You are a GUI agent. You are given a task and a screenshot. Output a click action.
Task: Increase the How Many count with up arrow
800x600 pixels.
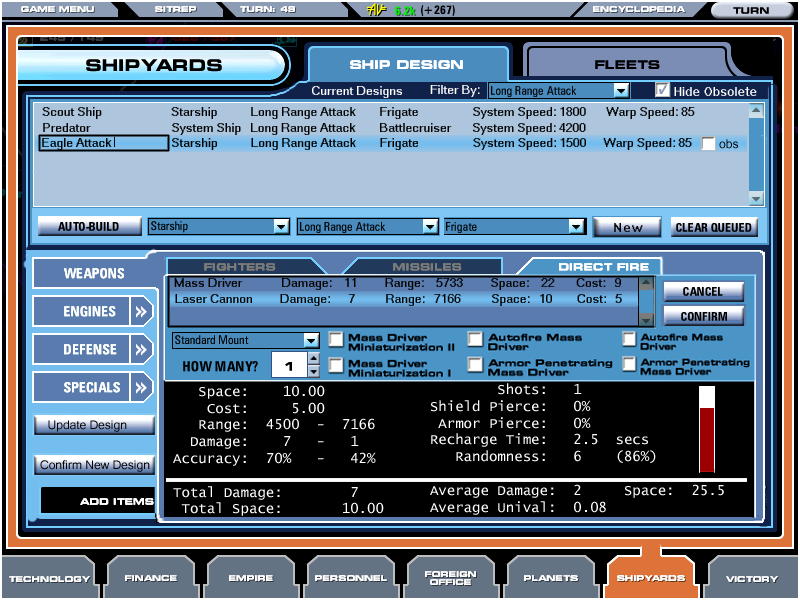tap(314, 359)
